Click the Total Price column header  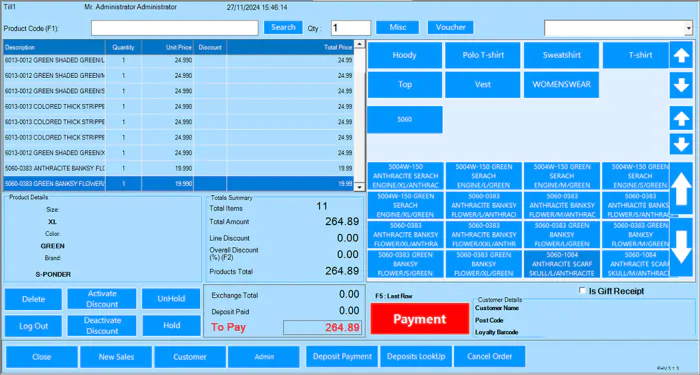coord(290,47)
